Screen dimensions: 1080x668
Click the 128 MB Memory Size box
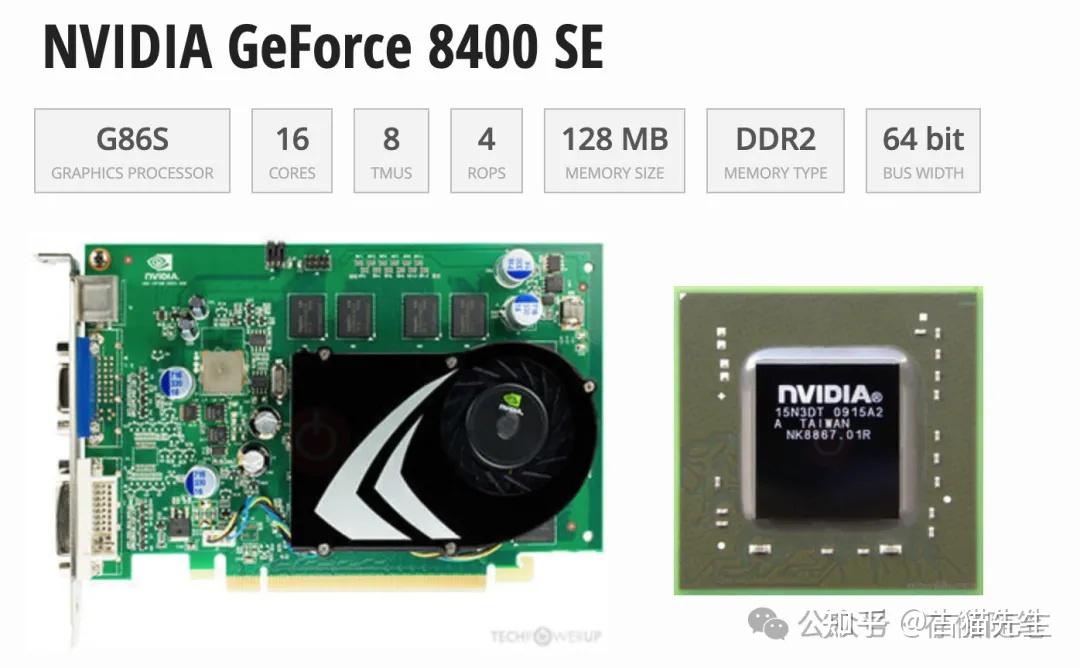click(614, 151)
